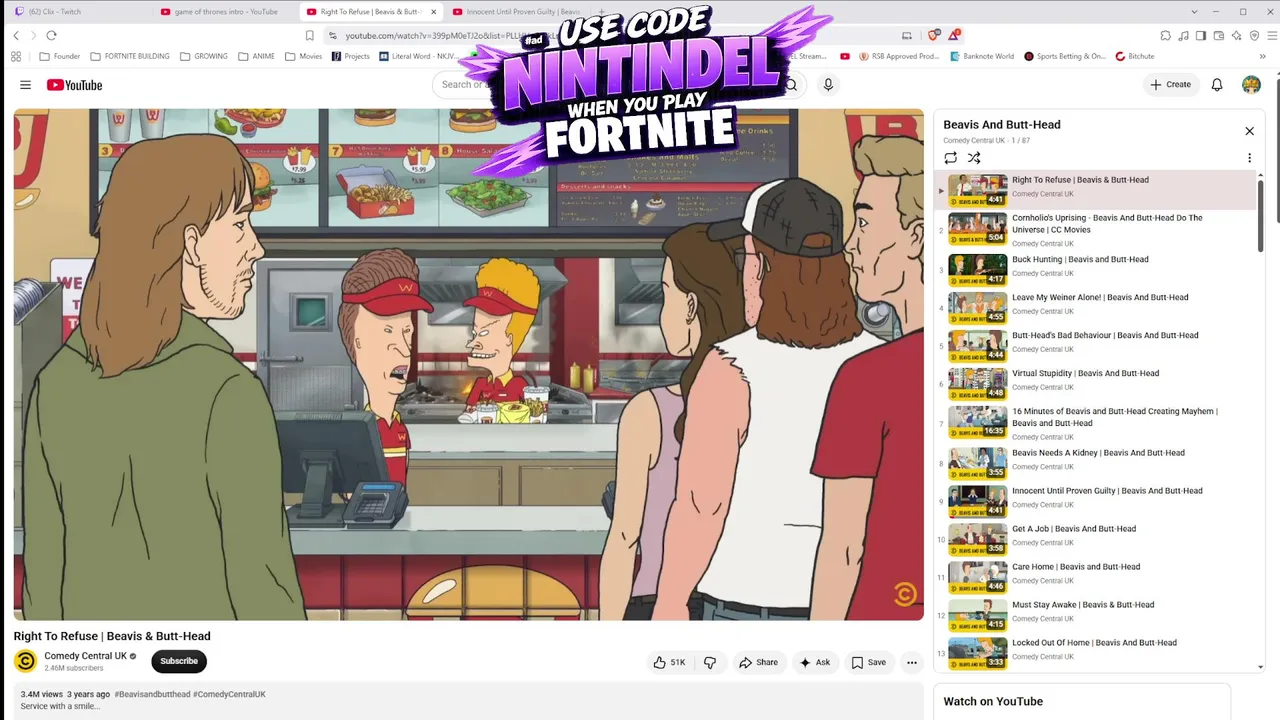Open the tab search chevron in title bar

click(1194, 12)
